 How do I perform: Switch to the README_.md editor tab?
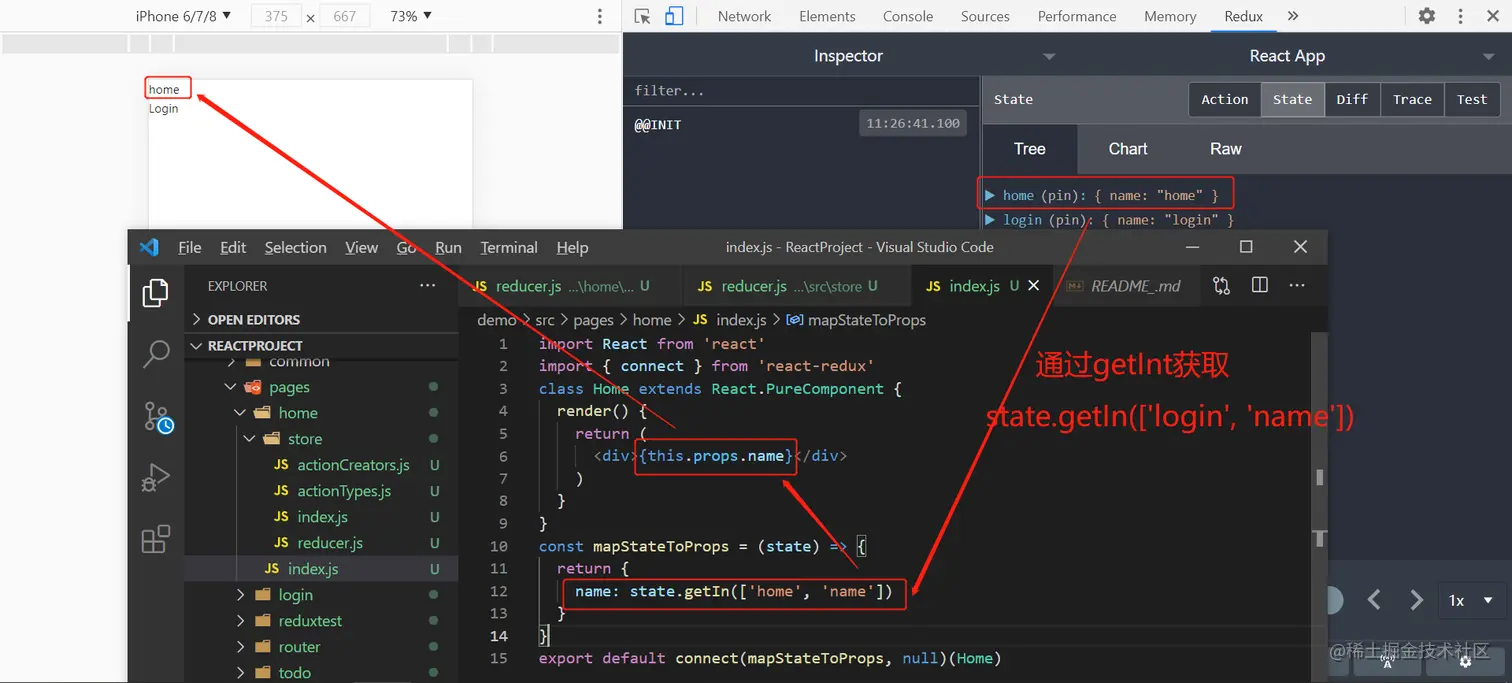[x=1125, y=286]
